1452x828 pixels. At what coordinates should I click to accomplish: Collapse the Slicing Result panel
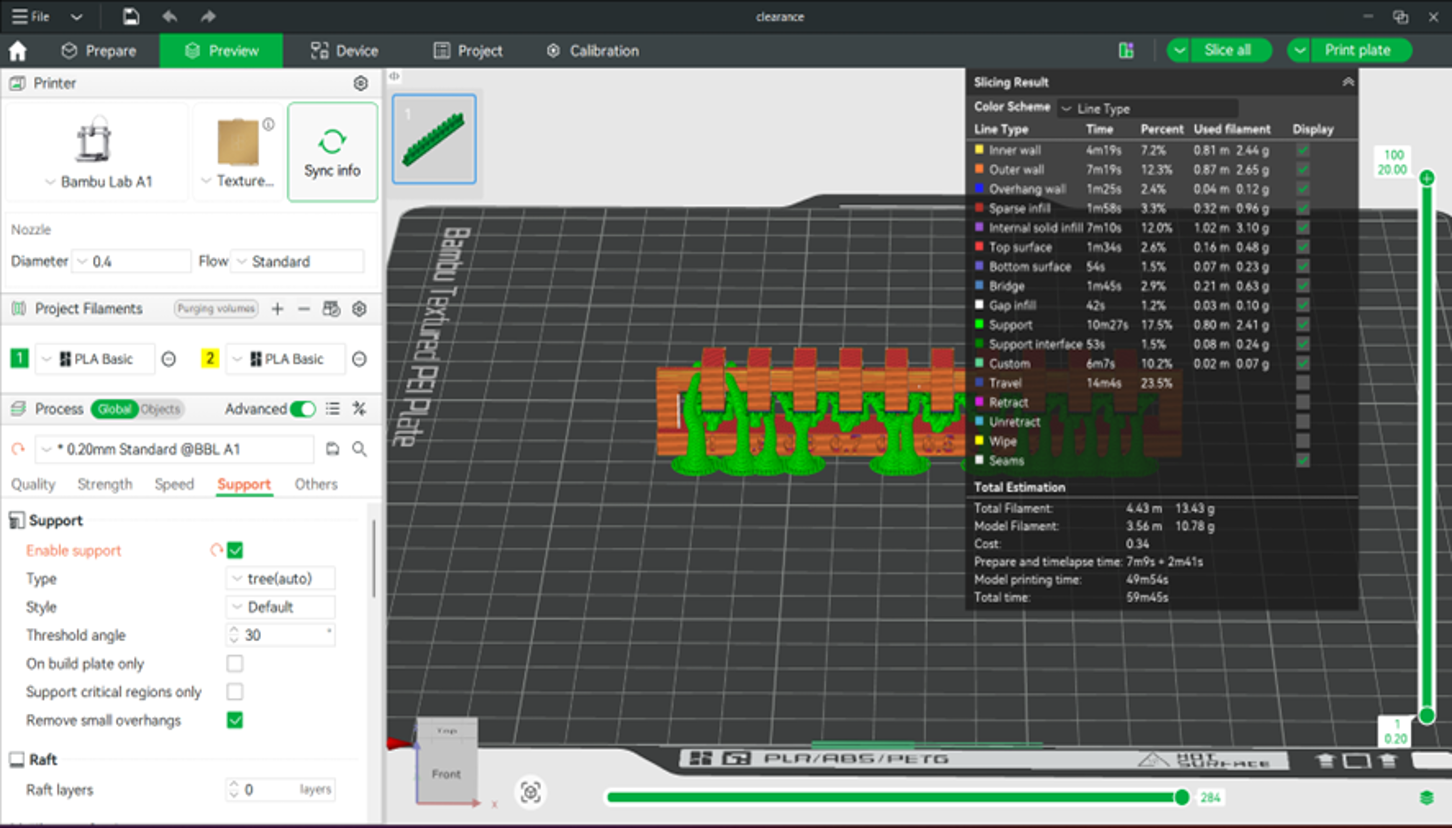coord(1348,82)
